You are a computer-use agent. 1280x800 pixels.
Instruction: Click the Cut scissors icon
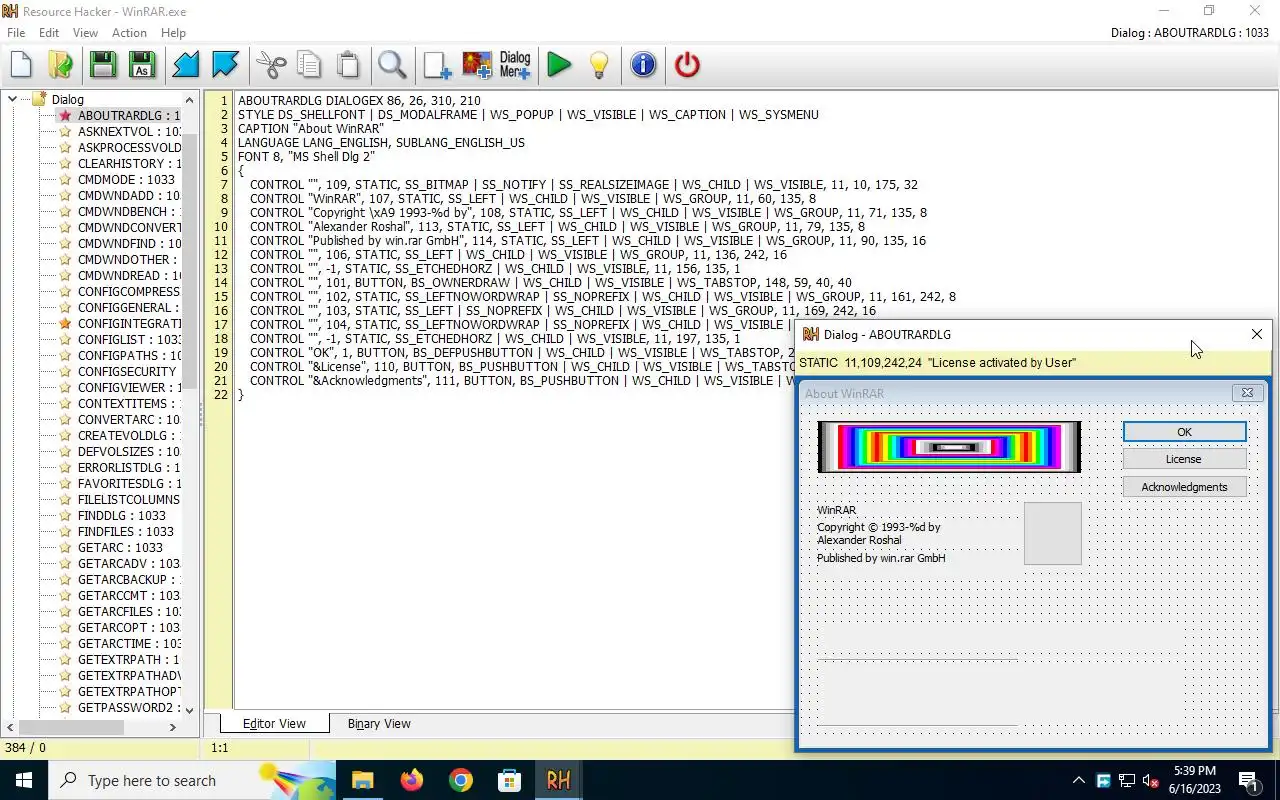click(x=271, y=65)
